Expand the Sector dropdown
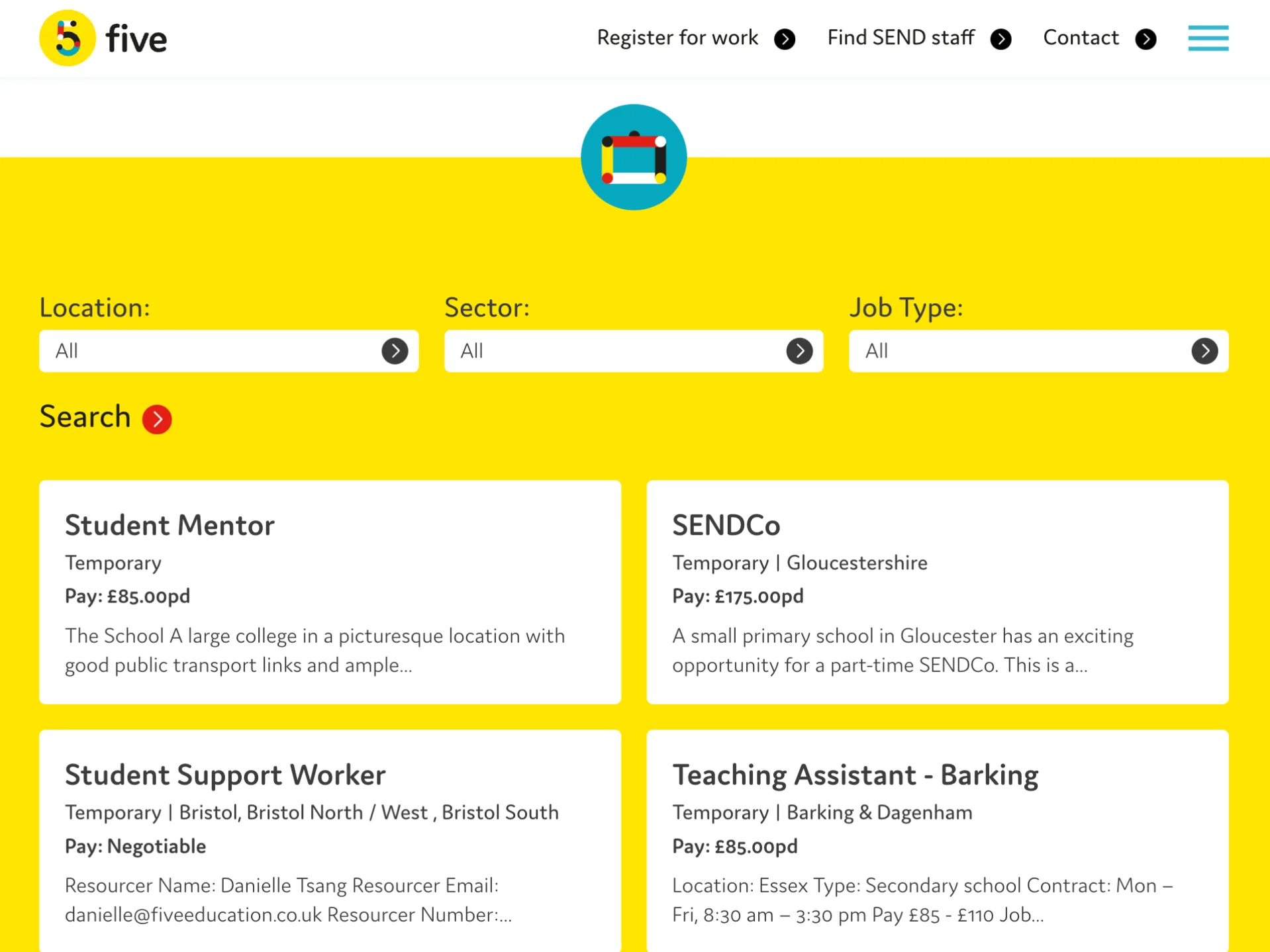This screenshot has width=1270, height=952. [x=633, y=351]
